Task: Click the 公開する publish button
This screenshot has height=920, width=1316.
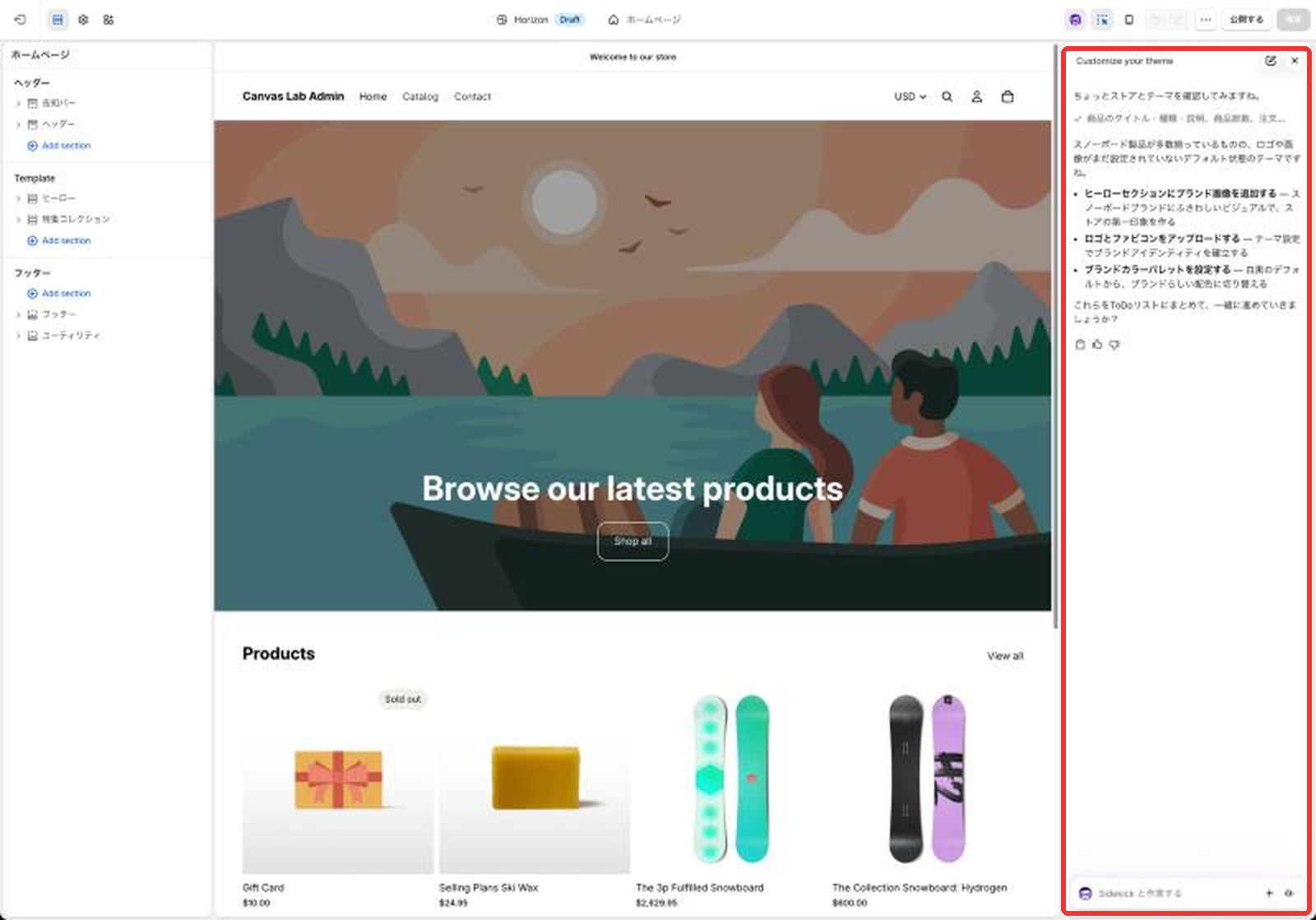Action: 1246,20
